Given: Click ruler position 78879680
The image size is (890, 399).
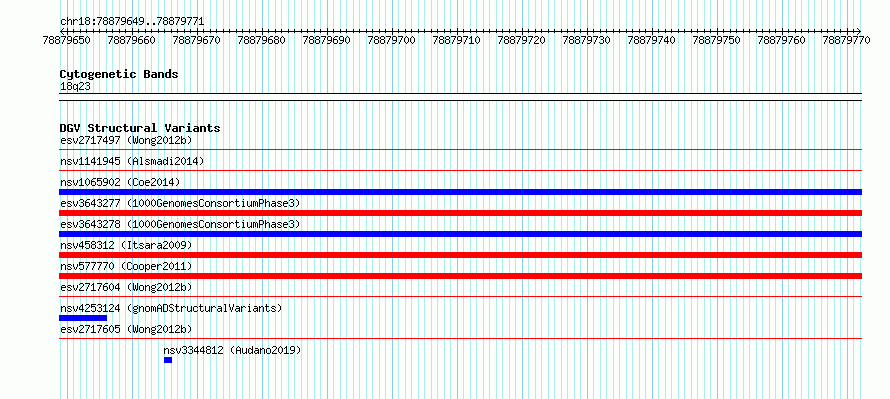Looking at the screenshot, I should pyautogui.click(x=262, y=40).
